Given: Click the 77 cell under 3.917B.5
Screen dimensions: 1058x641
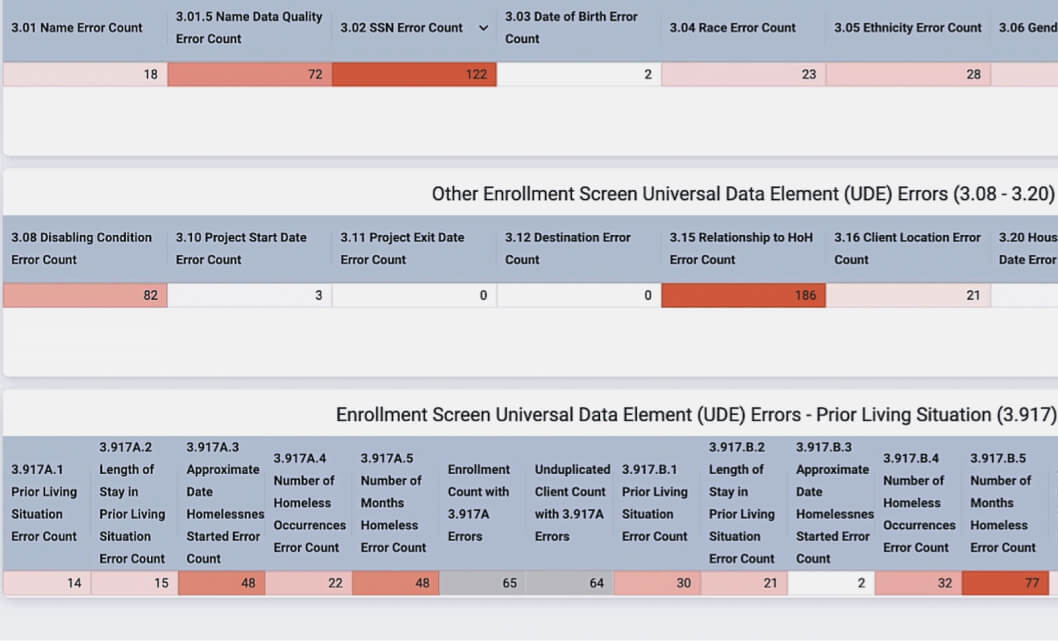Looking at the screenshot, I should (1005, 582).
